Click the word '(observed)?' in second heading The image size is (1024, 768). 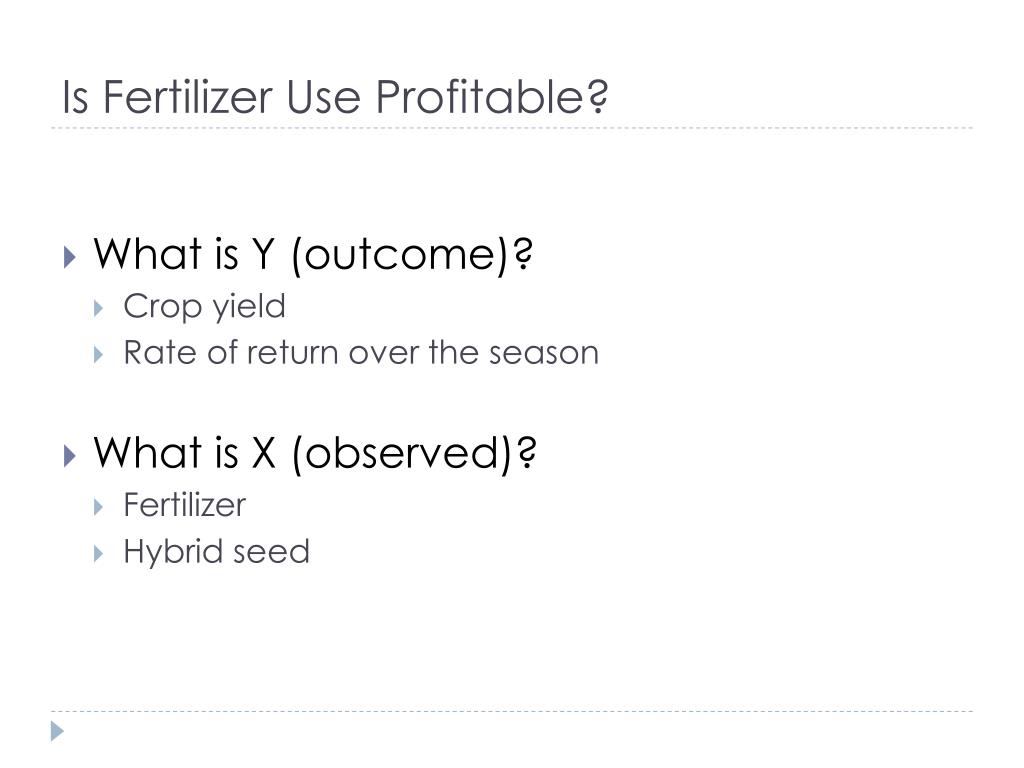tap(414, 455)
